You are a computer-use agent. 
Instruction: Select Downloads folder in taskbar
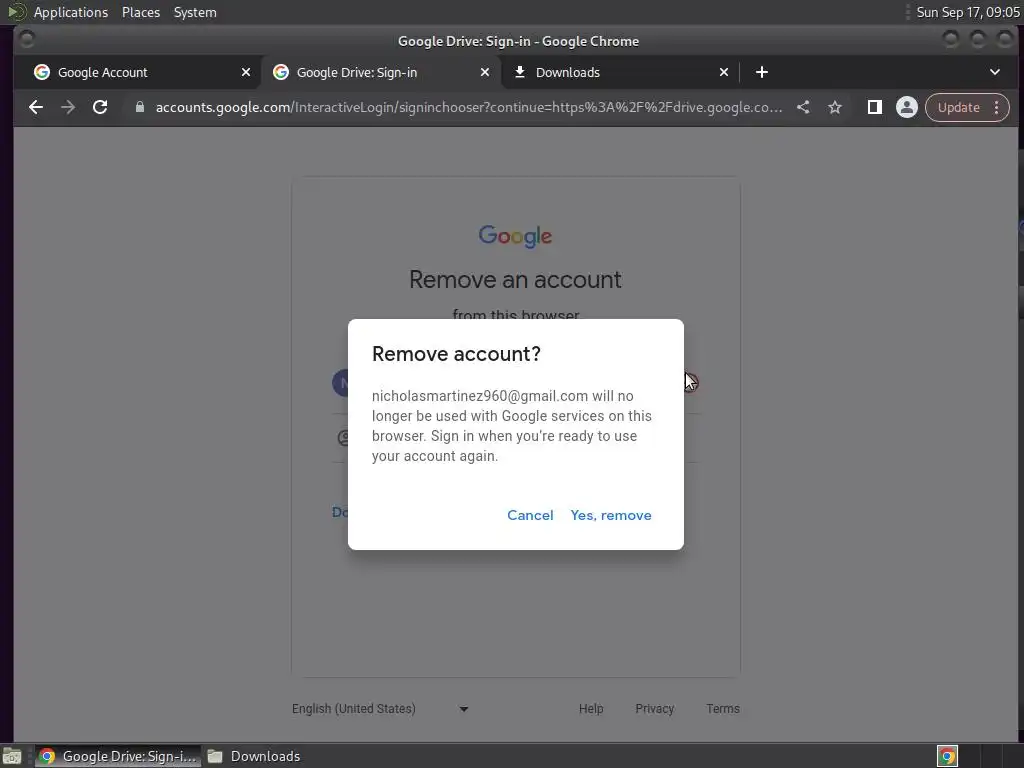coord(255,756)
